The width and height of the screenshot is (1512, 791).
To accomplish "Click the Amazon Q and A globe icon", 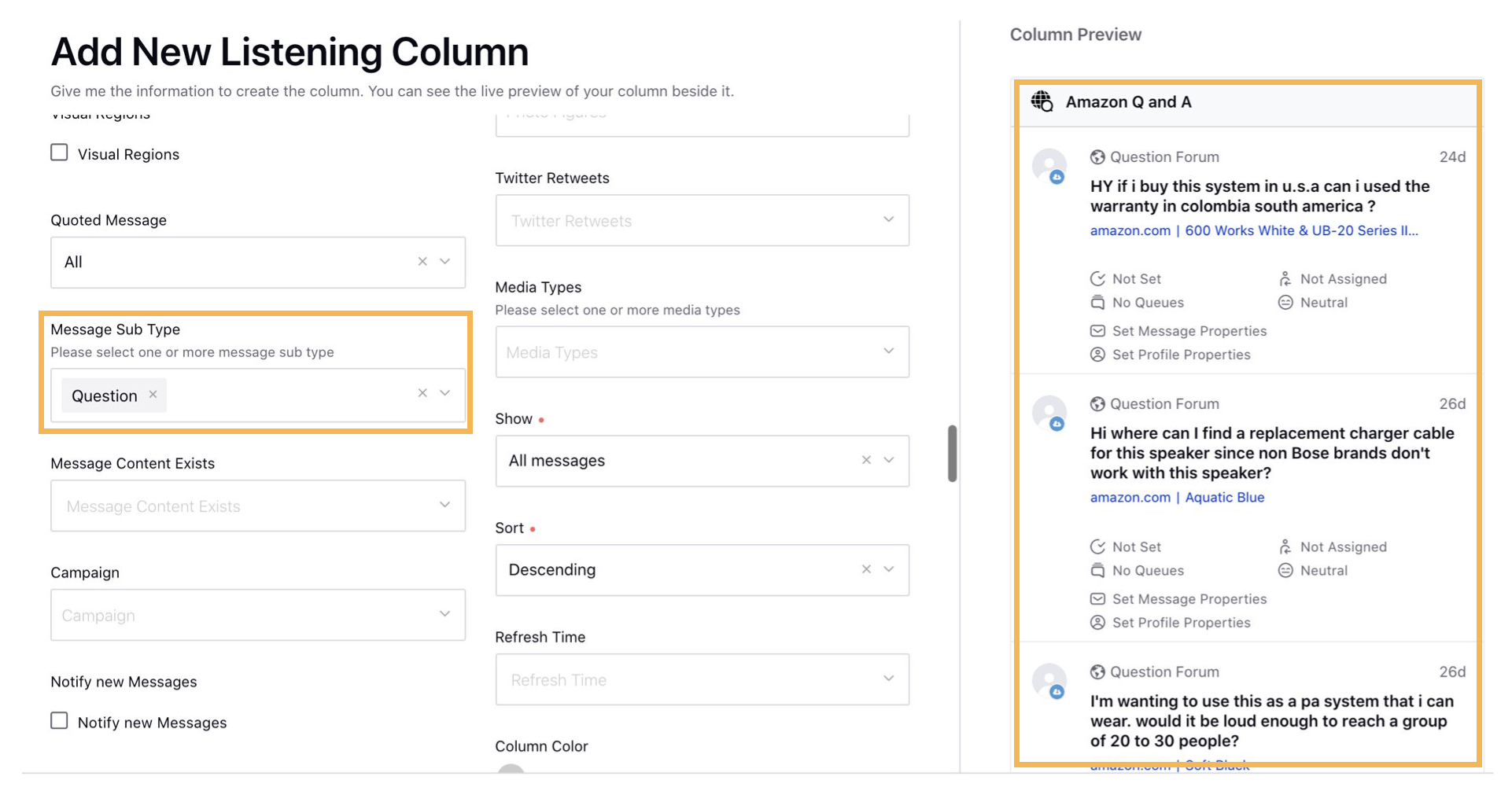I will [1042, 101].
